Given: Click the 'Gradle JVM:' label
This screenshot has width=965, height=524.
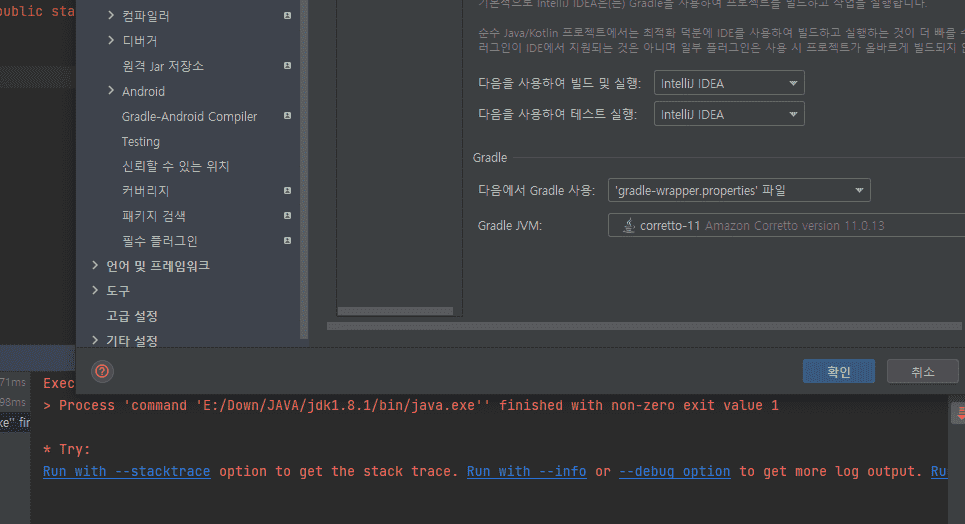Looking at the screenshot, I should coord(510,226).
